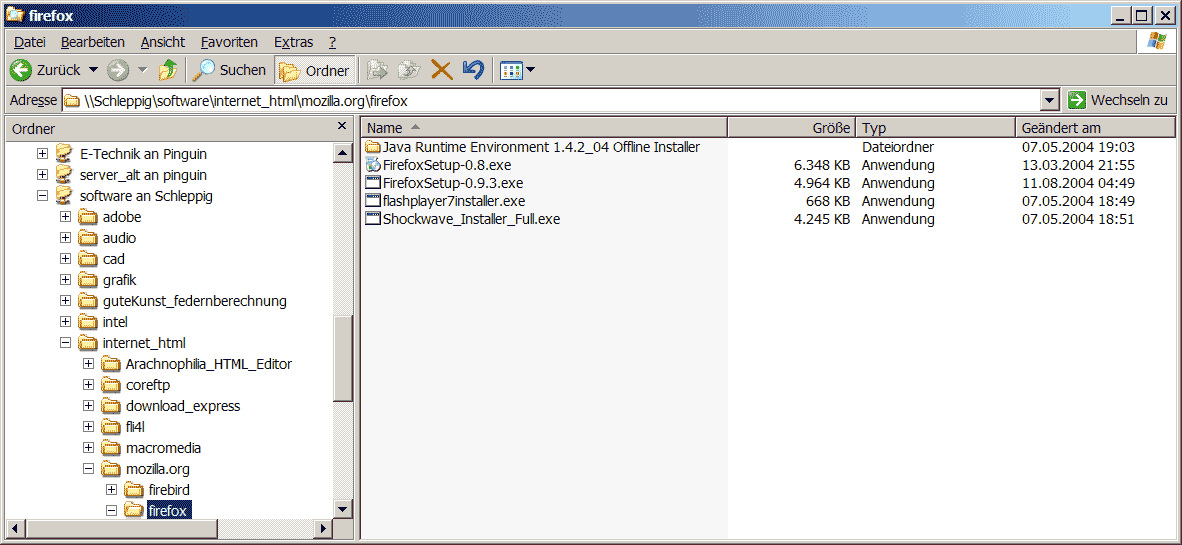Click folder tree scroll left arrow
Image resolution: width=1182 pixels, height=545 pixels.
[x=14, y=528]
